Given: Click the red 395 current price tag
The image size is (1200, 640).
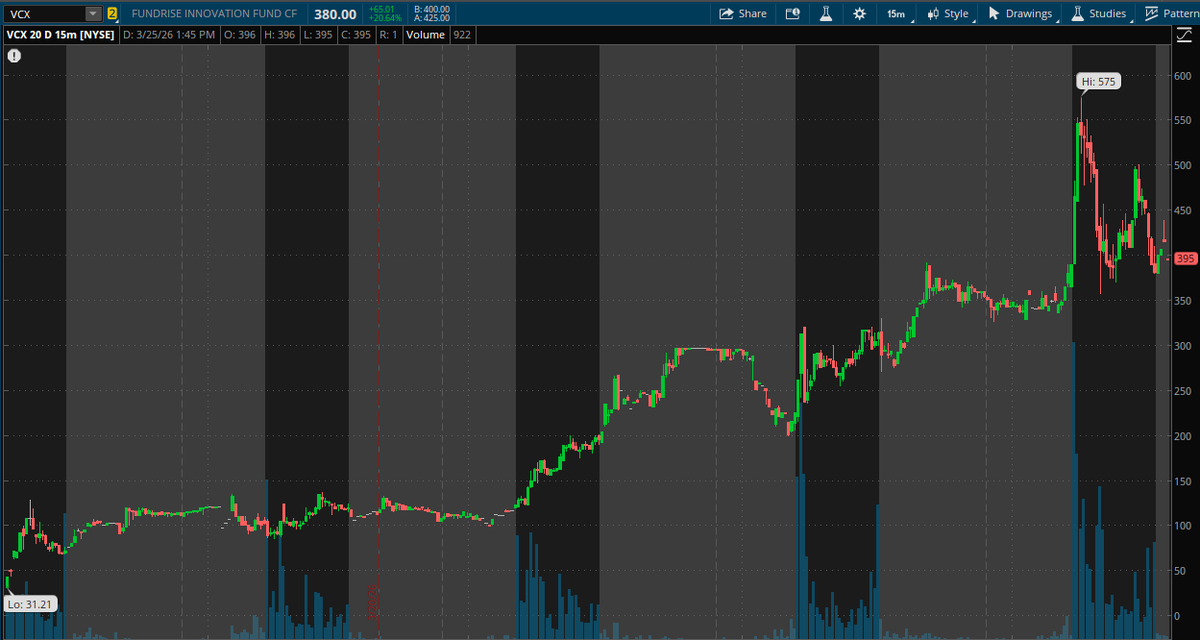Looking at the screenshot, I should point(1186,259).
